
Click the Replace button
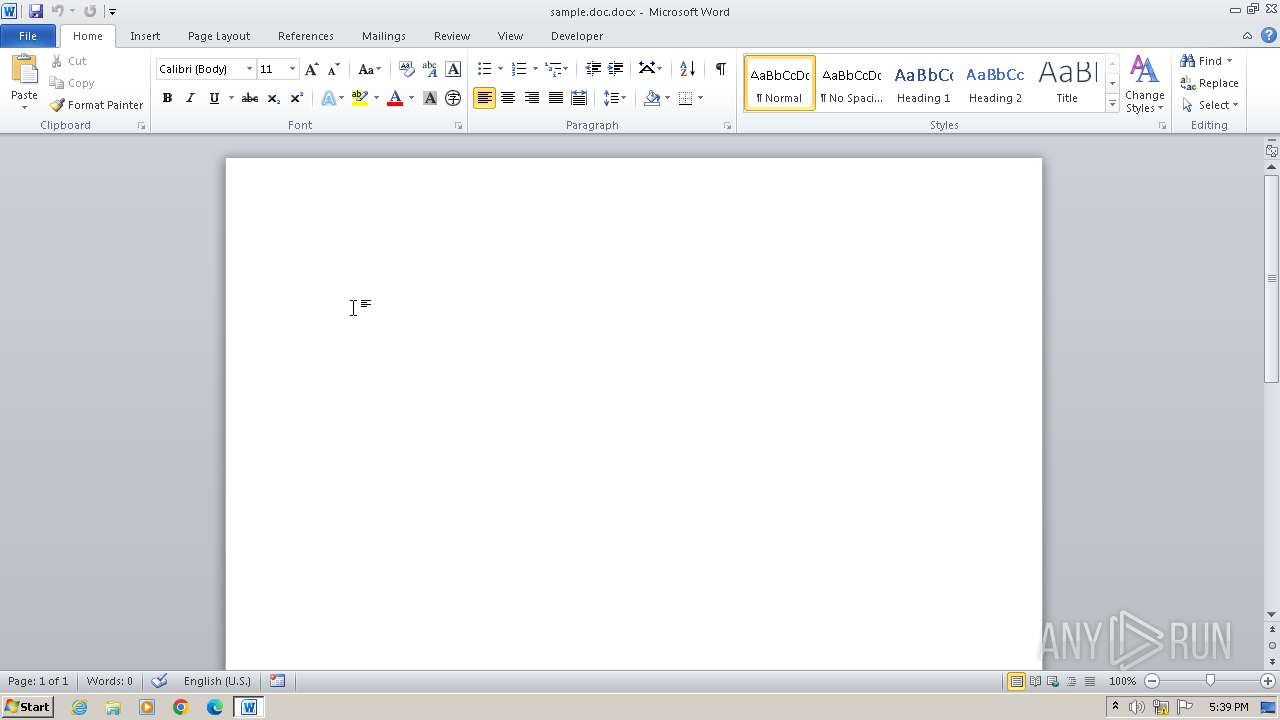(x=1210, y=83)
